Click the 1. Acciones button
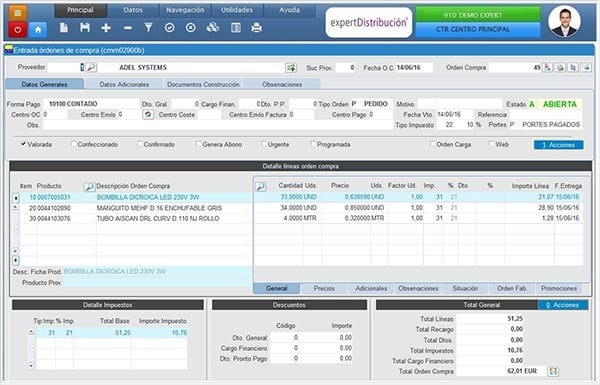Screen dimensions: 600x385 (x=559, y=145)
